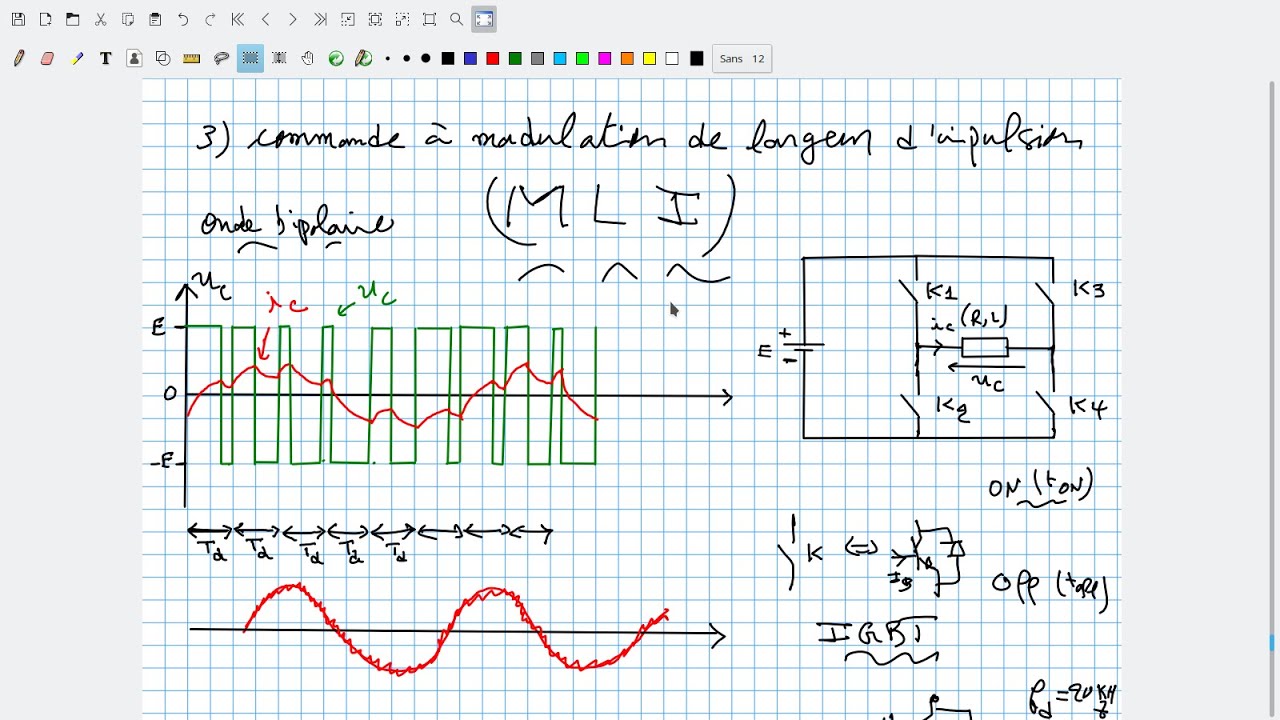Copy the selection to the clipboard

pyautogui.click(x=128, y=19)
